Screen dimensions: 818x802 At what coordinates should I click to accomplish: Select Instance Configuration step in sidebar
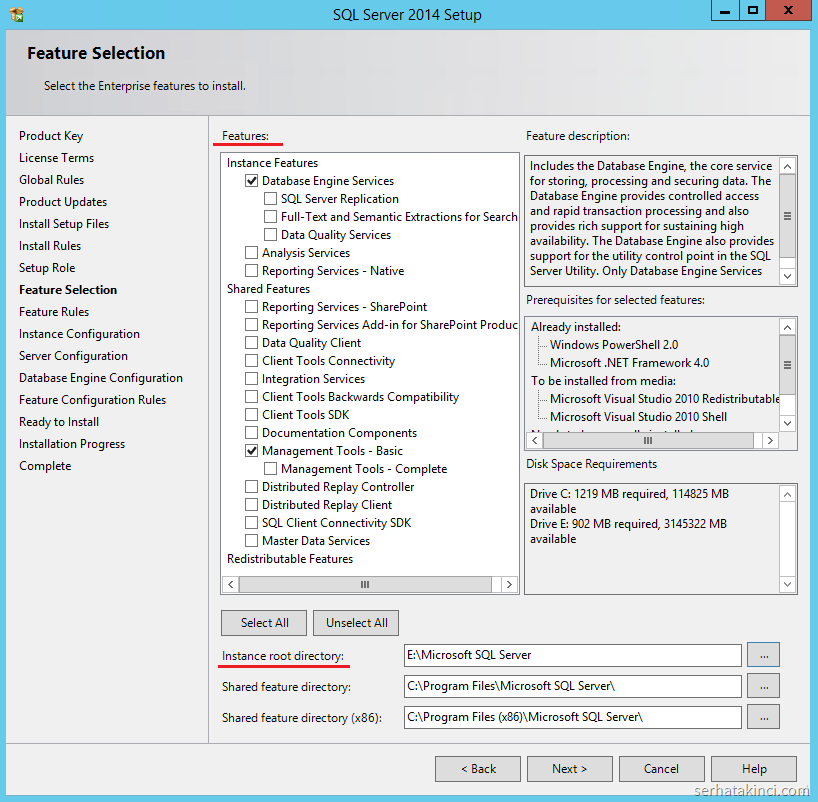pyautogui.click(x=79, y=334)
